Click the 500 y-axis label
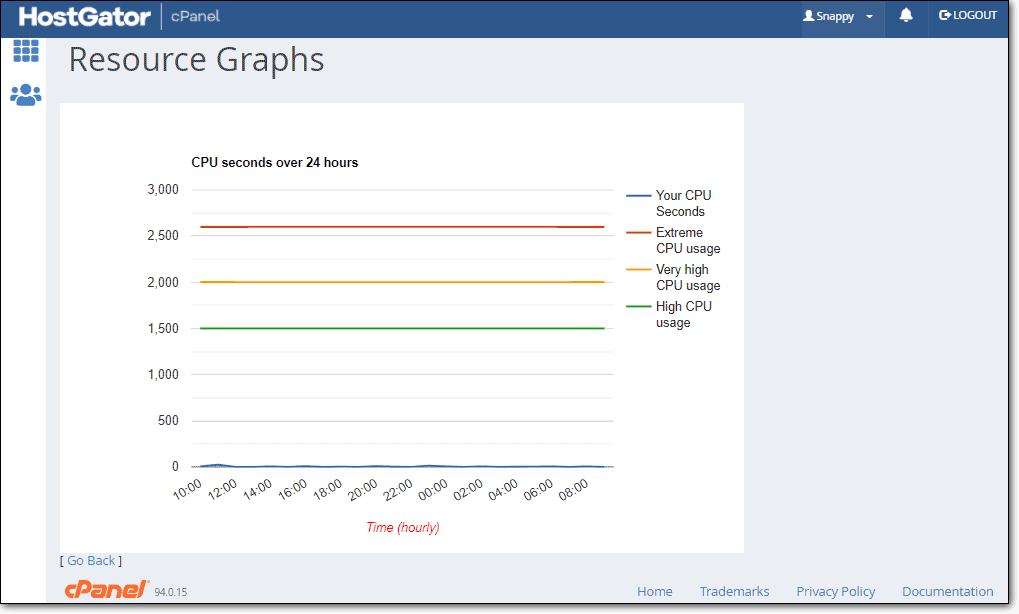This screenshot has height=614, width=1019. 168,420
